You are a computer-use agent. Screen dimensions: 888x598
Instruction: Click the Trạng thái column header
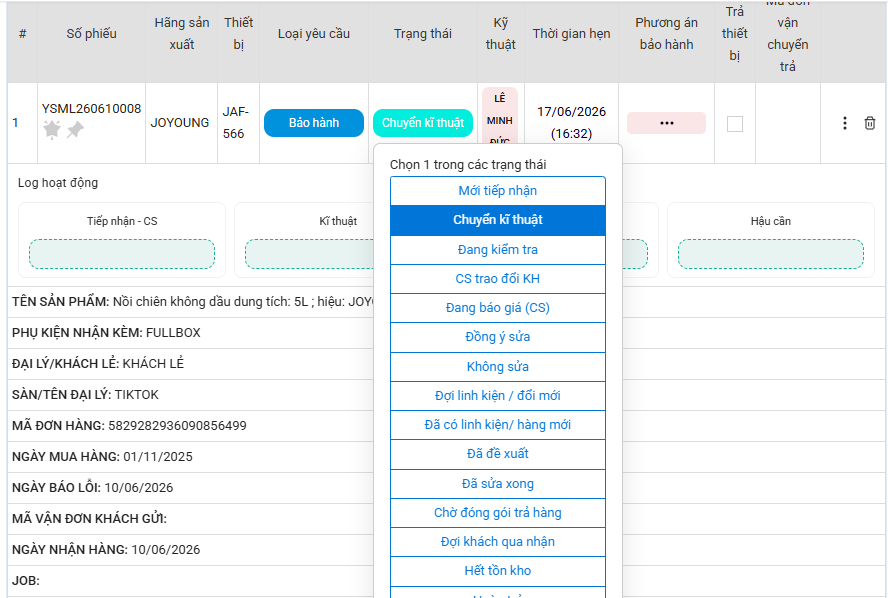pos(422,34)
